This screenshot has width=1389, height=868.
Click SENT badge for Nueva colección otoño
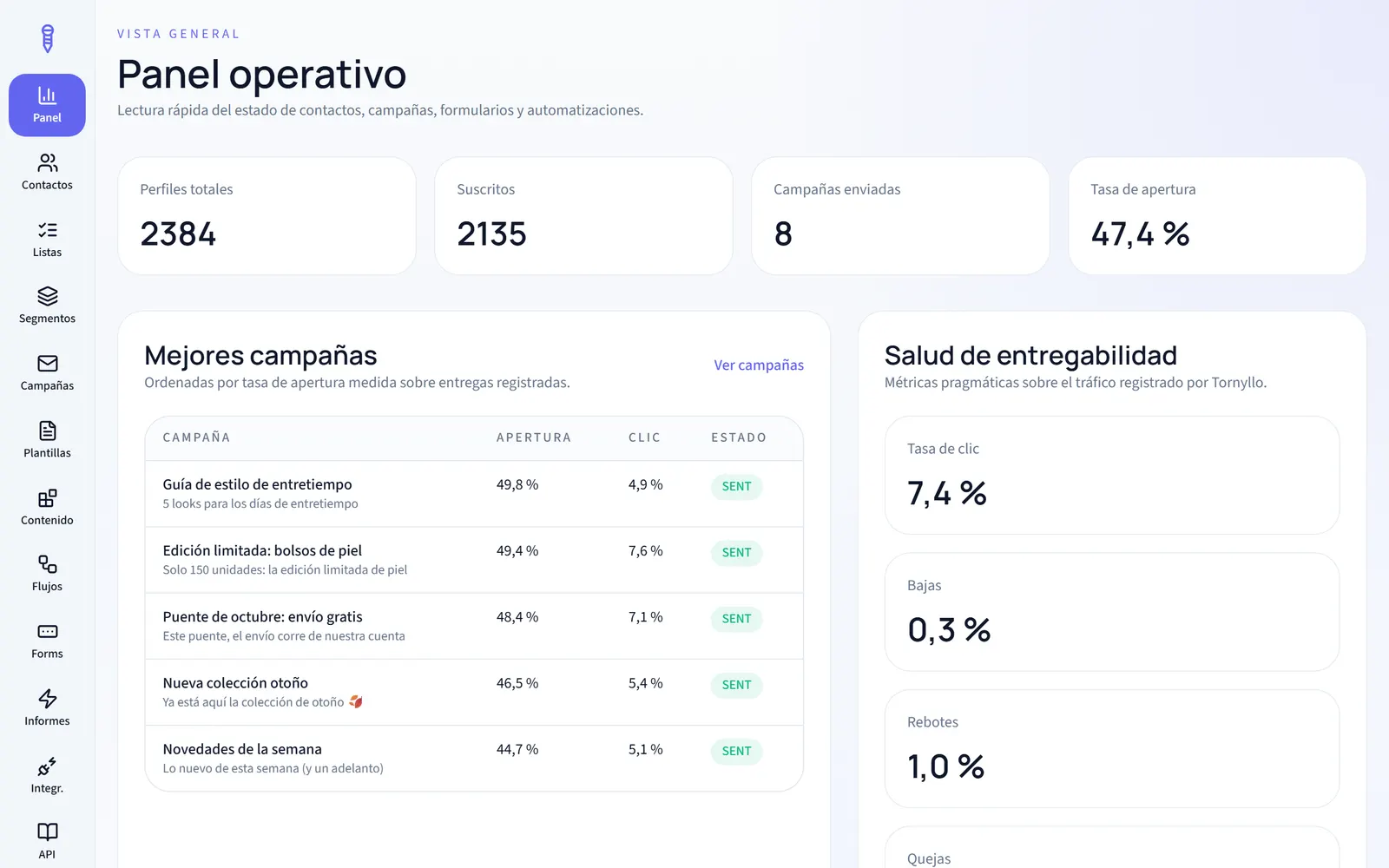(x=736, y=685)
